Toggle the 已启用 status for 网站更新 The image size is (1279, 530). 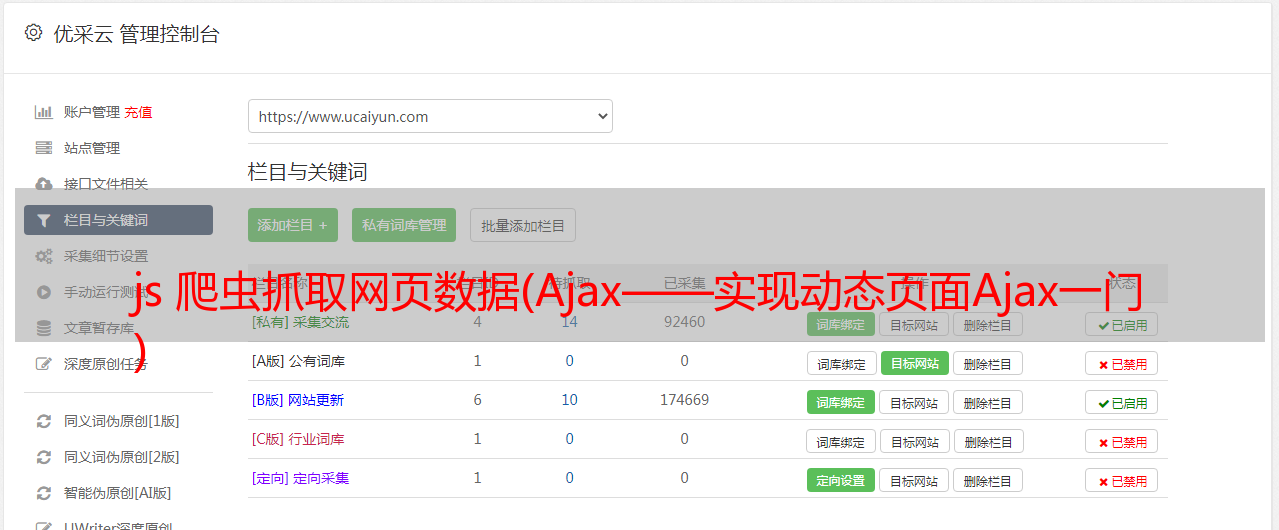click(1122, 403)
